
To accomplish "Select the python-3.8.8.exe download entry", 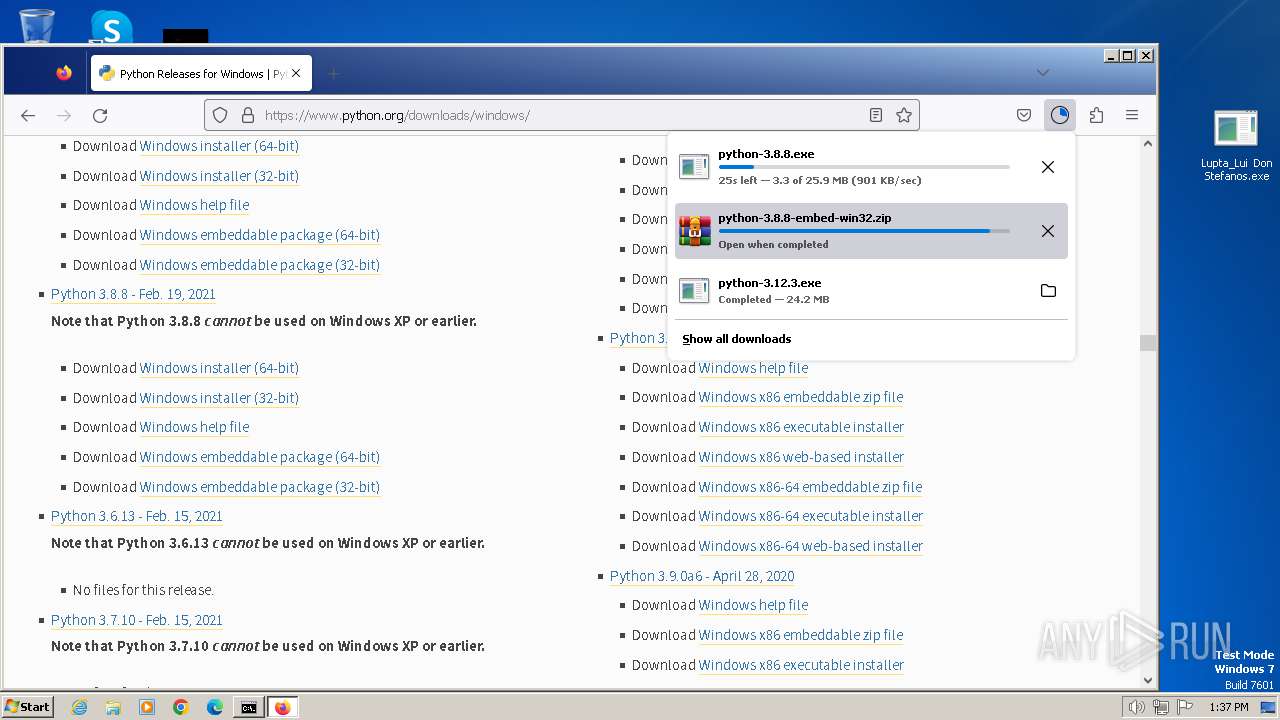I will 871,167.
